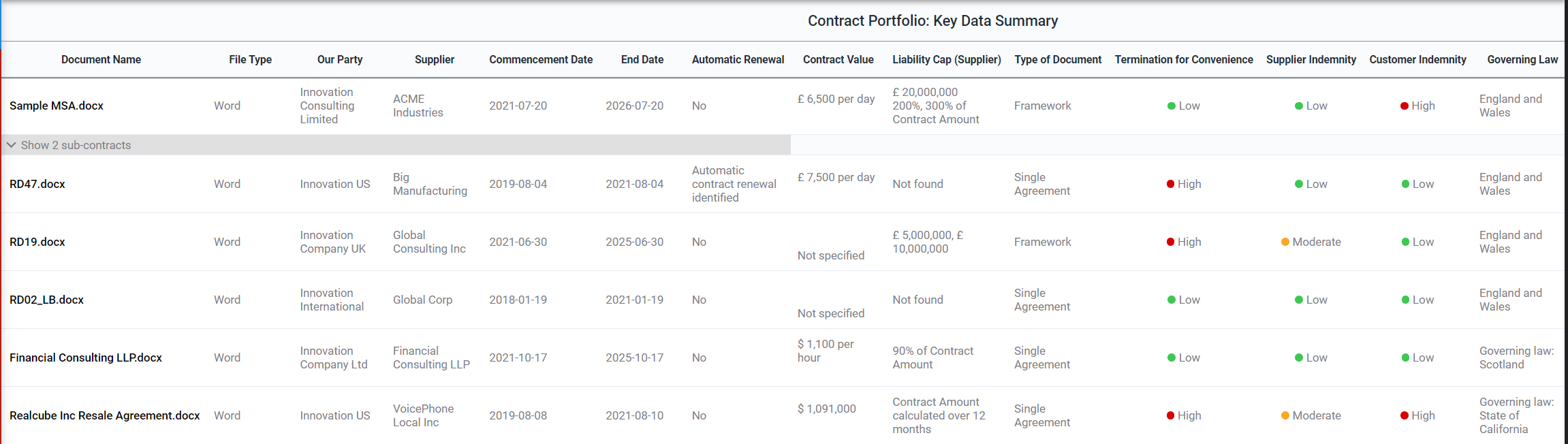Image resolution: width=1568 pixels, height=444 pixels.
Task: Click the Automatic contract renewal identified cell
Action: click(734, 185)
